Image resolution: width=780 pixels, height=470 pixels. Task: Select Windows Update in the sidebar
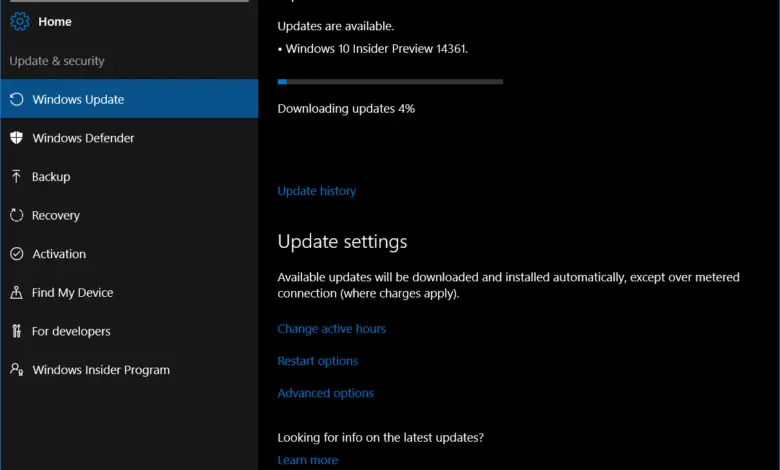(129, 99)
